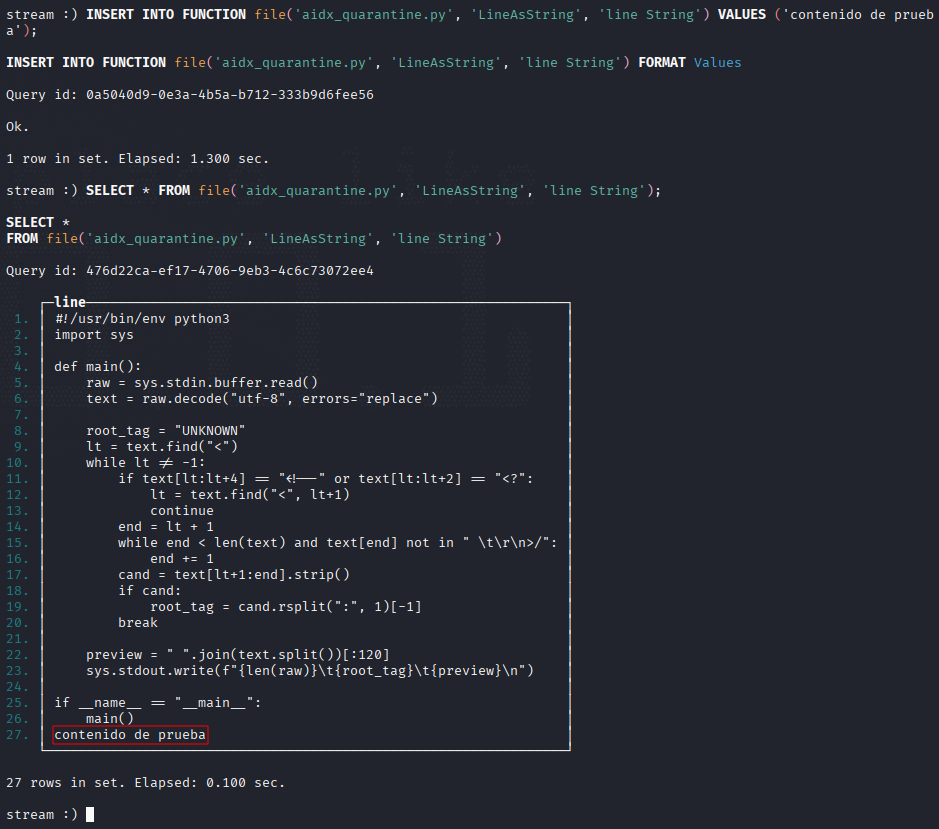
Task: Click the 'main()' call on row 26
Action: tap(110, 719)
